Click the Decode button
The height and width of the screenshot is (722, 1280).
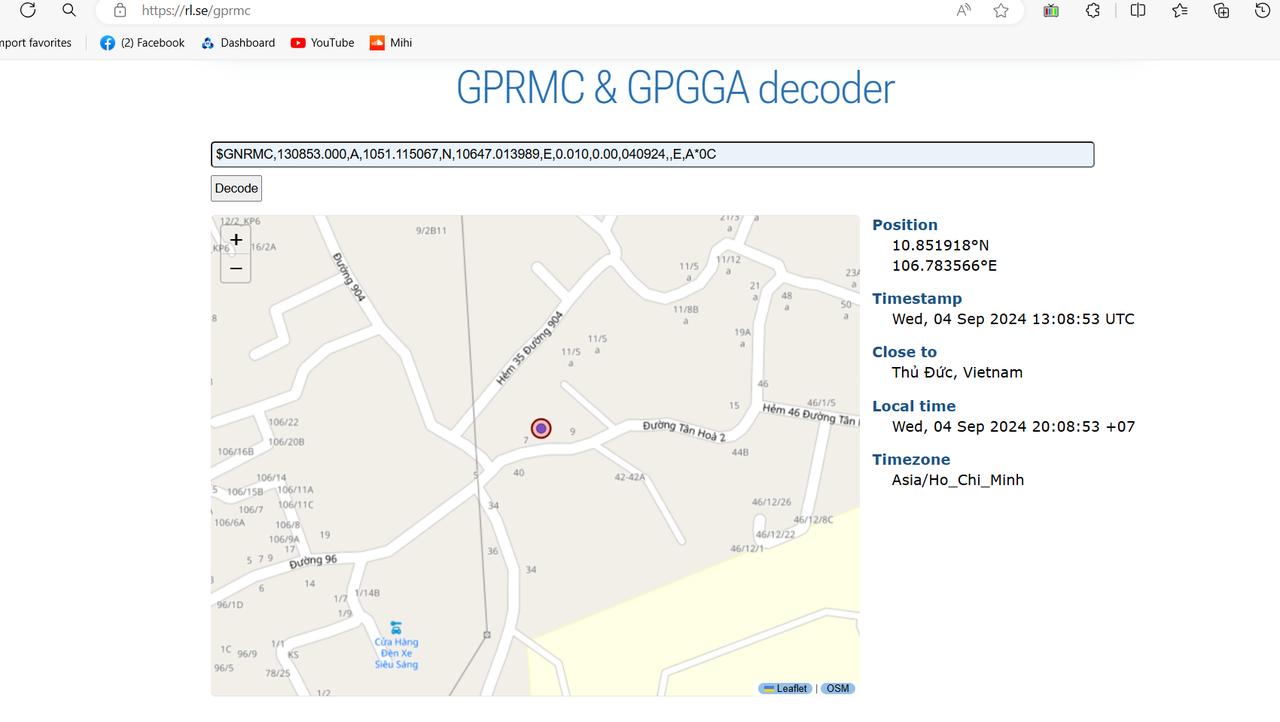tap(236, 188)
